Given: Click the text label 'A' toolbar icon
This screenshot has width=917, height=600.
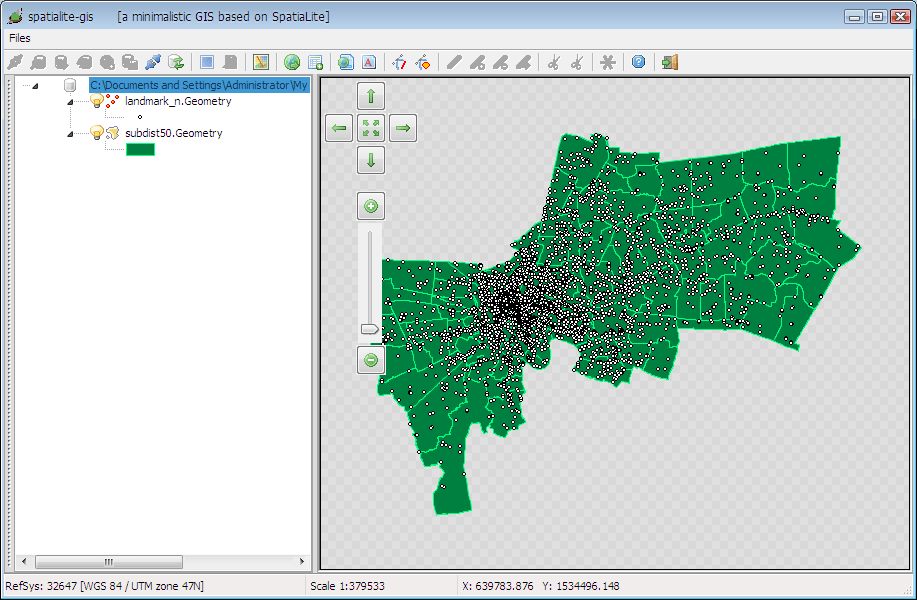Looking at the screenshot, I should coord(369,62).
